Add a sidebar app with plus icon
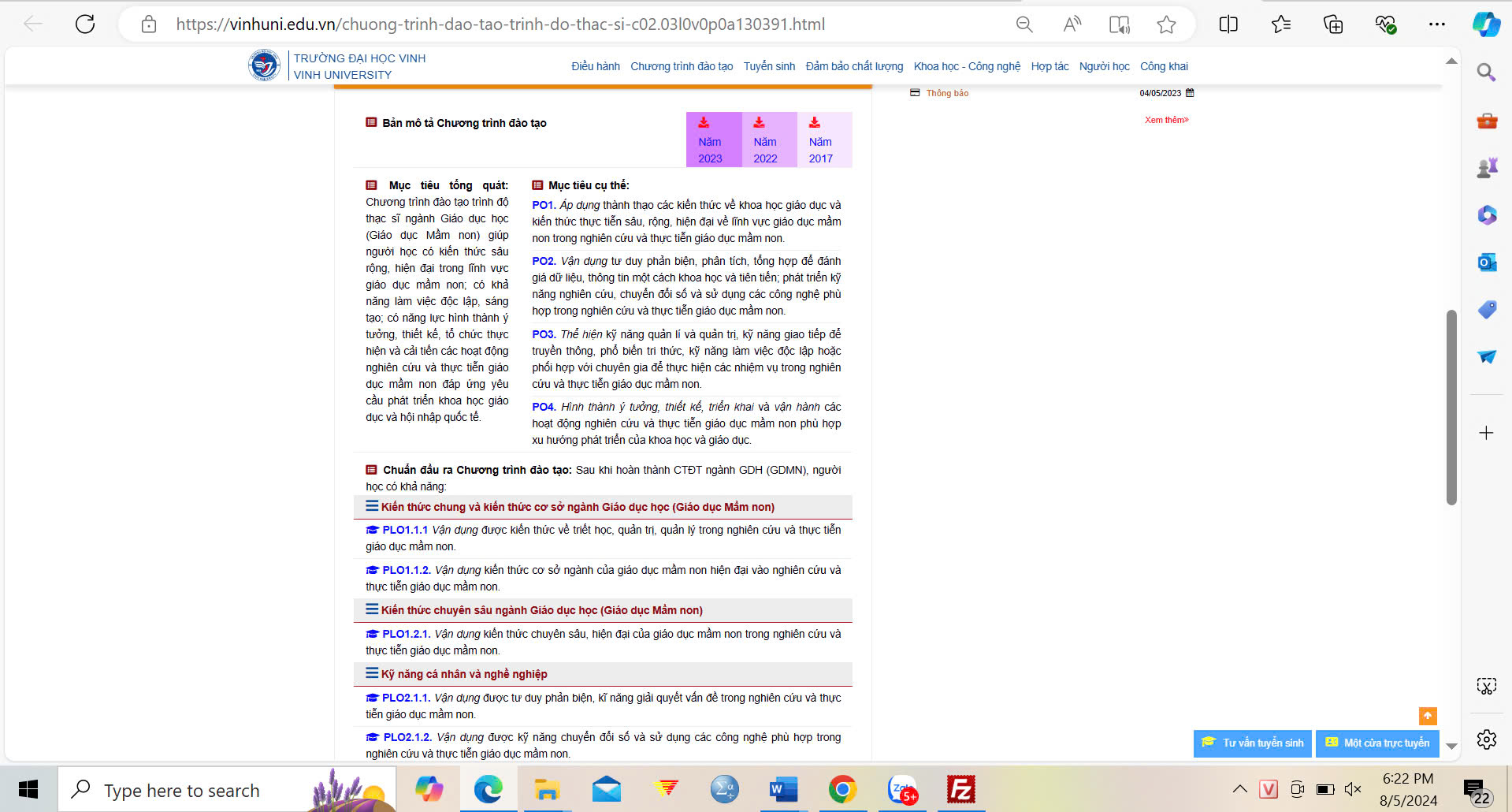This screenshot has height=812, width=1512. click(1486, 433)
